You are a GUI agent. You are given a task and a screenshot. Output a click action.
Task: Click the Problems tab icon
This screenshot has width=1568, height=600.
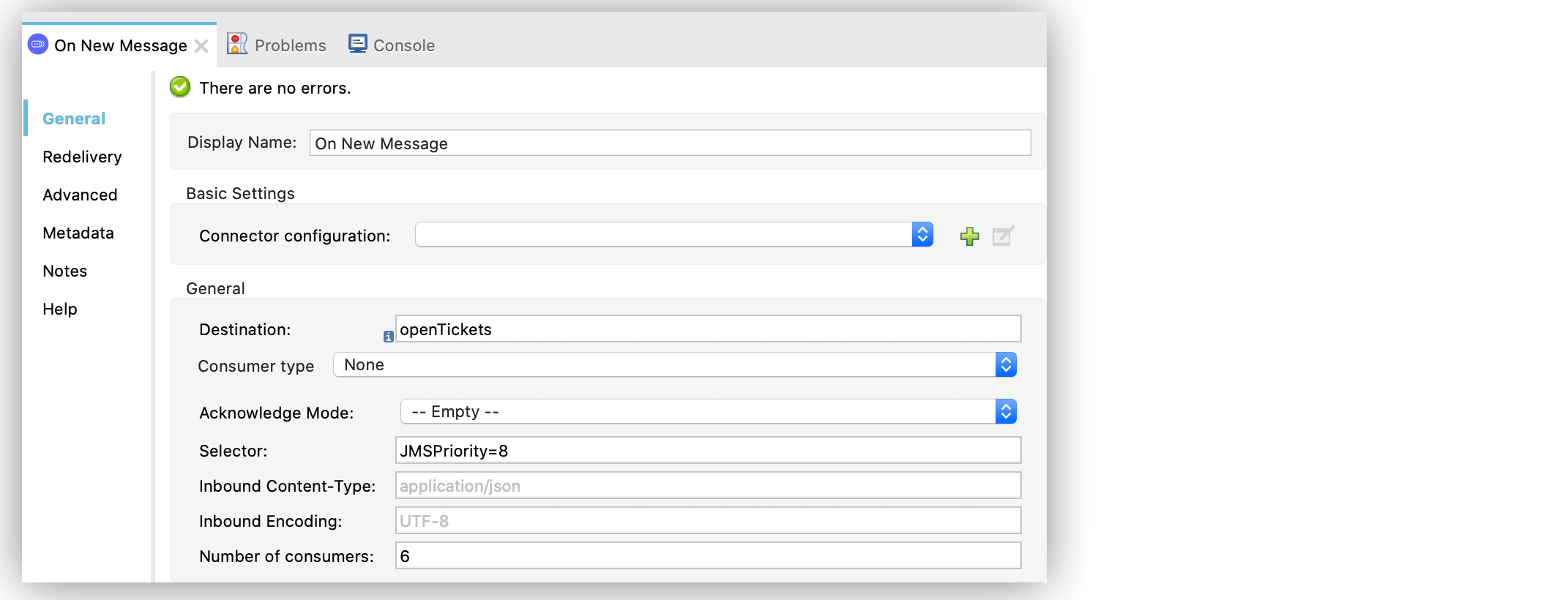pos(237,45)
